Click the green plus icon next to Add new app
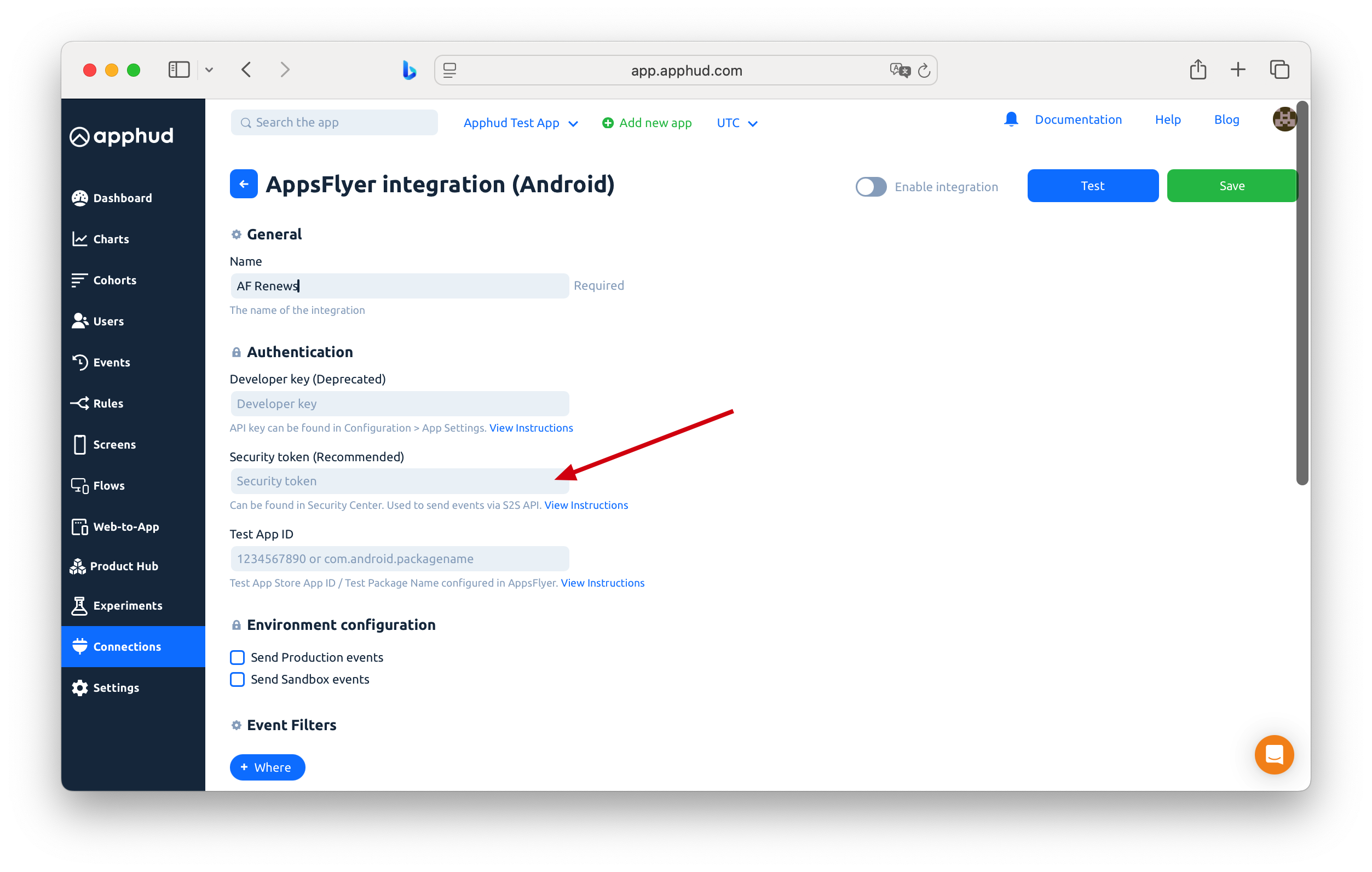 [x=607, y=123]
